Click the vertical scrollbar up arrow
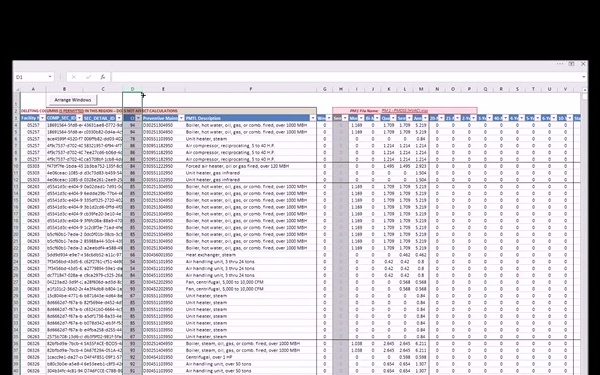The width and height of the screenshot is (600, 375). pos(585,90)
